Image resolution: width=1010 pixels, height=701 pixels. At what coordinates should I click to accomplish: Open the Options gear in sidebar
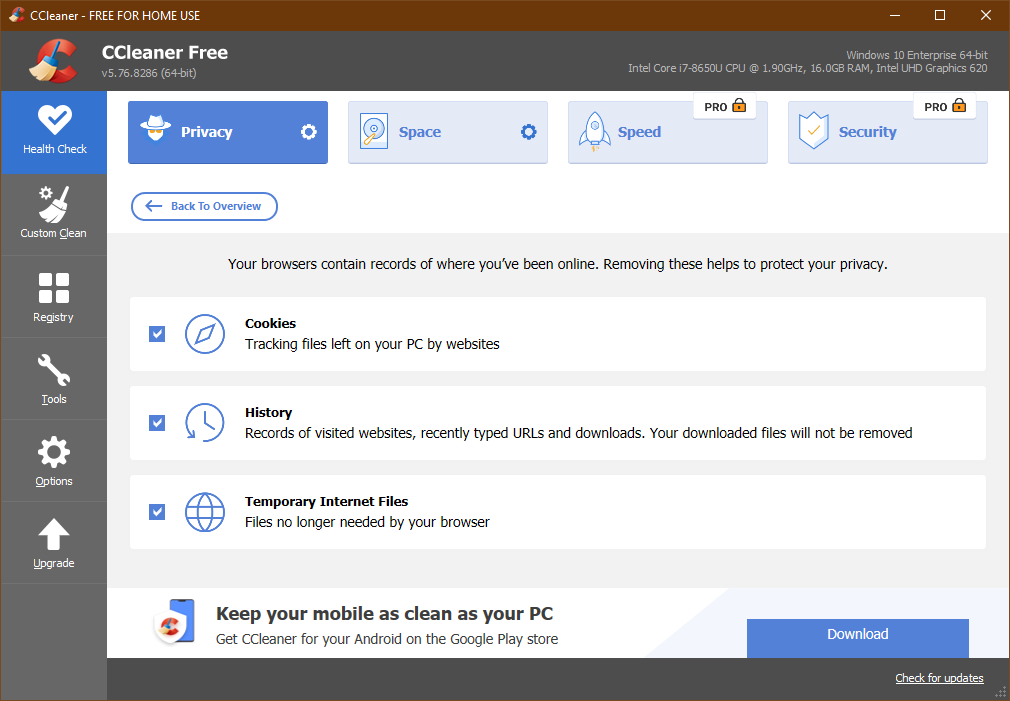click(54, 453)
